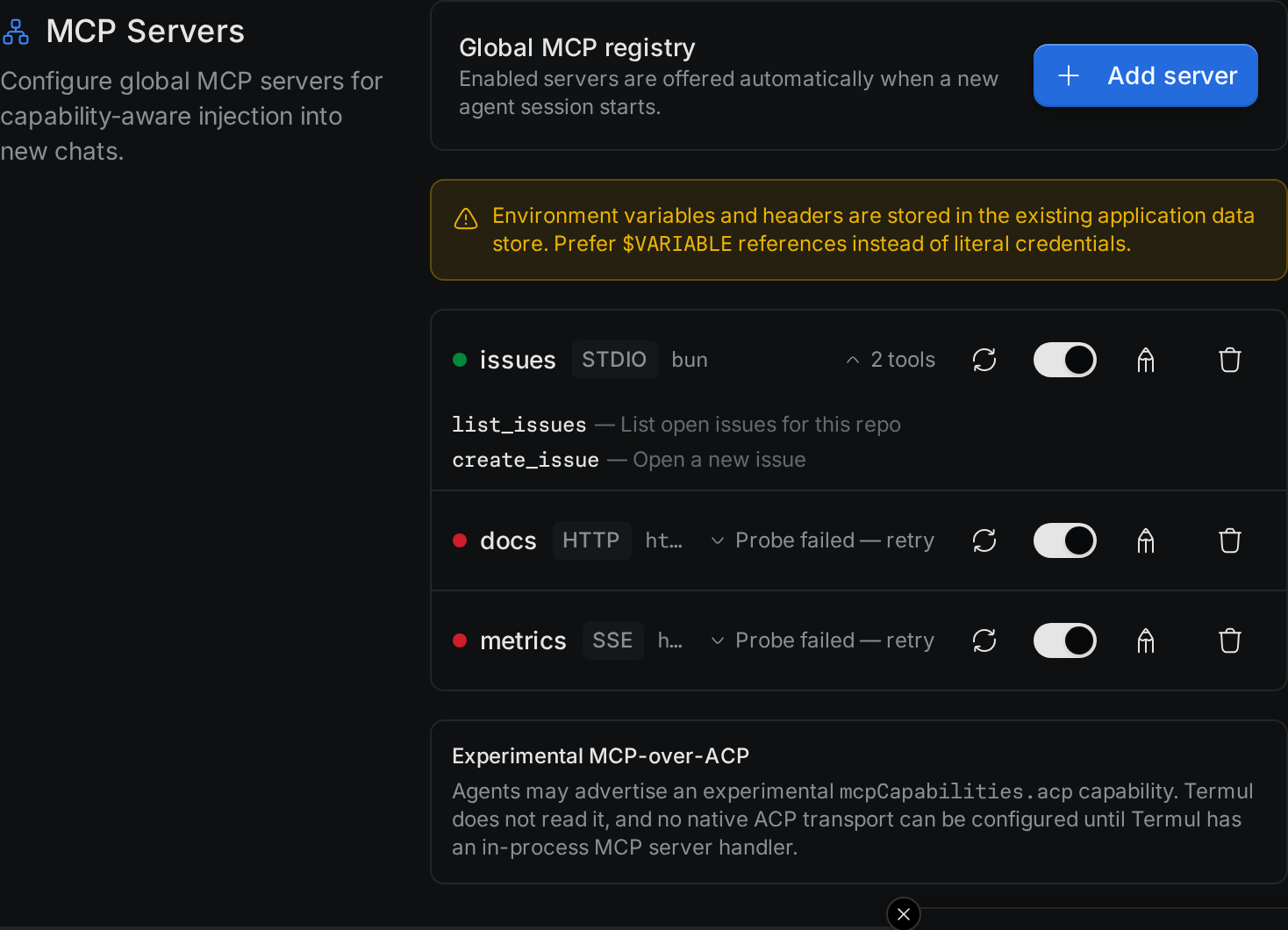This screenshot has height=930, width=1288.
Task: Click the "STDIO" transport badge
Action: (x=614, y=360)
